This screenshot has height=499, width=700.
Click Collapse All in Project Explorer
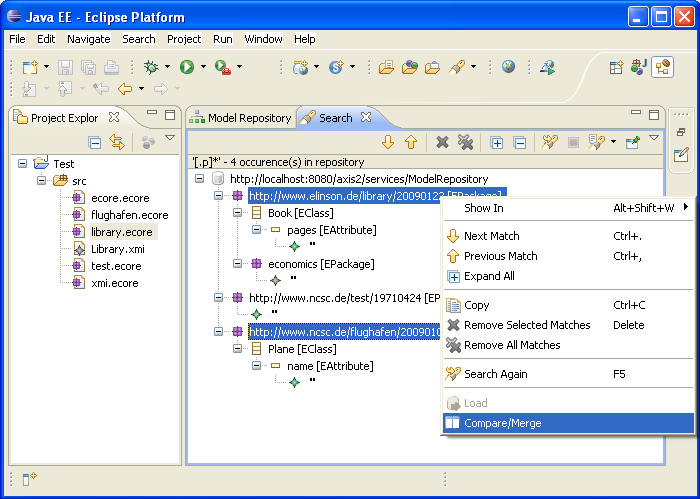coord(95,143)
